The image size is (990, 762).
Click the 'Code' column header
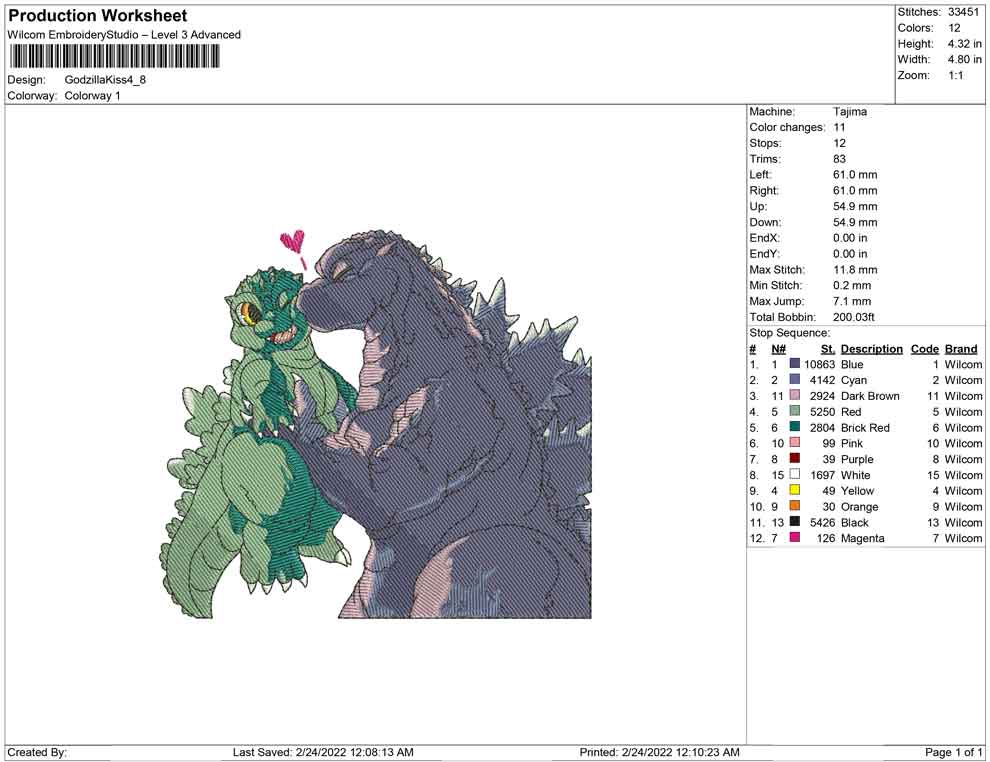(x=925, y=349)
